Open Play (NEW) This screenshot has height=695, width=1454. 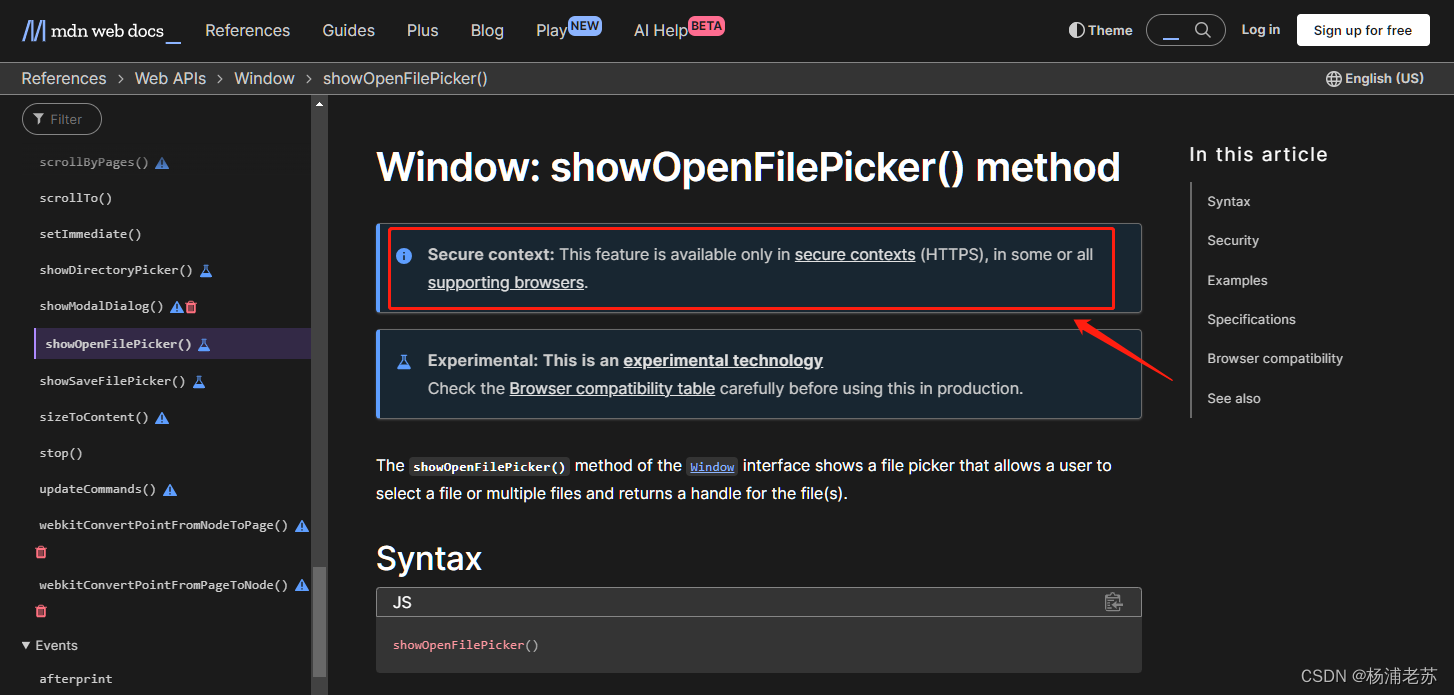568,29
